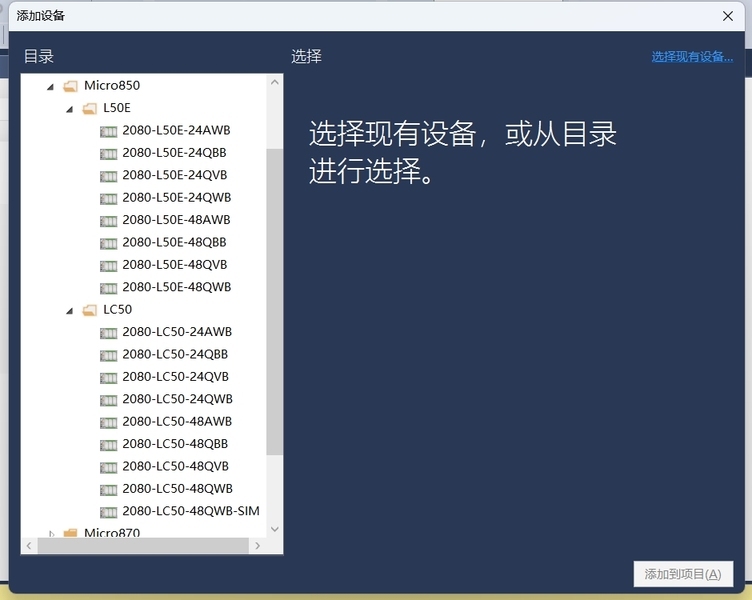Click the vertical scrollbar thumb
The image size is (752, 600).
274,302
